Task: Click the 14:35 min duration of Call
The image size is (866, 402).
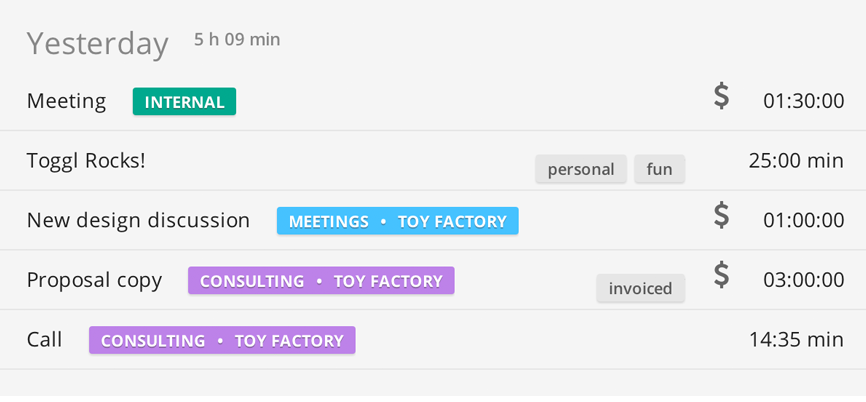Action: click(796, 340)
